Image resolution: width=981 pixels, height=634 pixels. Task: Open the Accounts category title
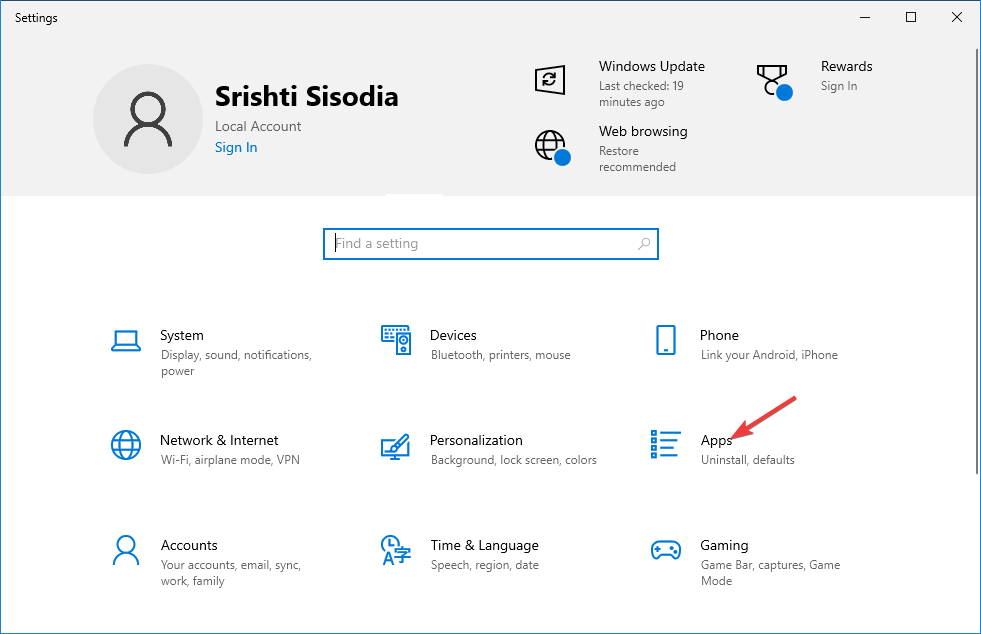click(189, 546)
